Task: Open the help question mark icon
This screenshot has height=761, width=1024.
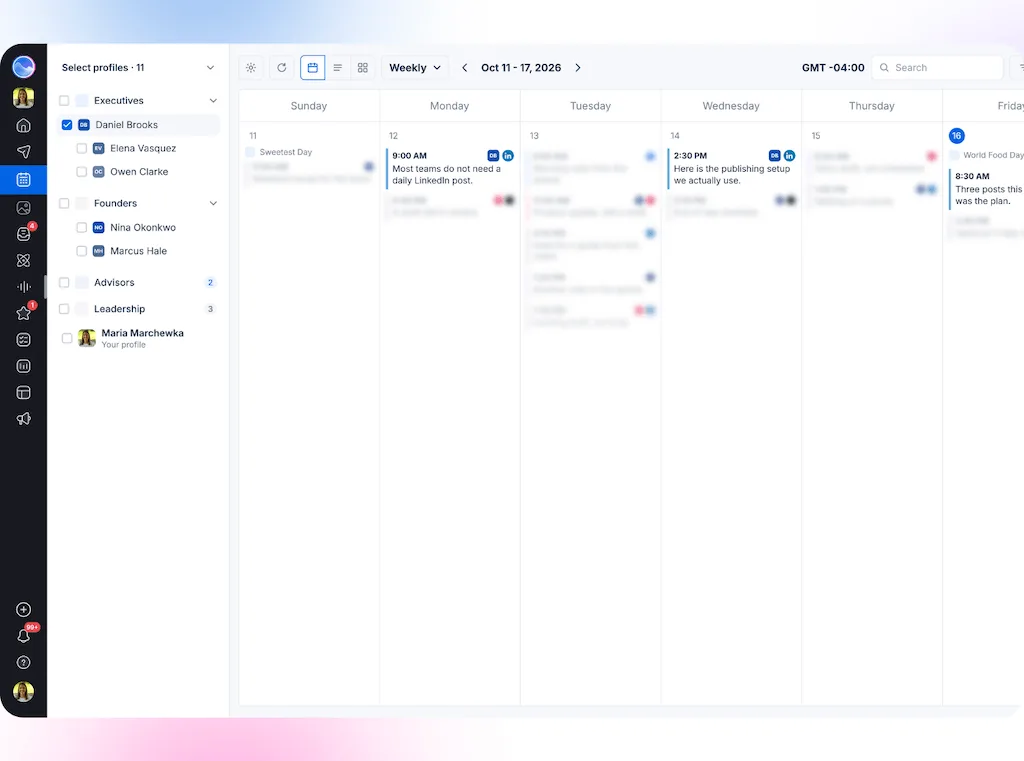Action: [24, 662]
